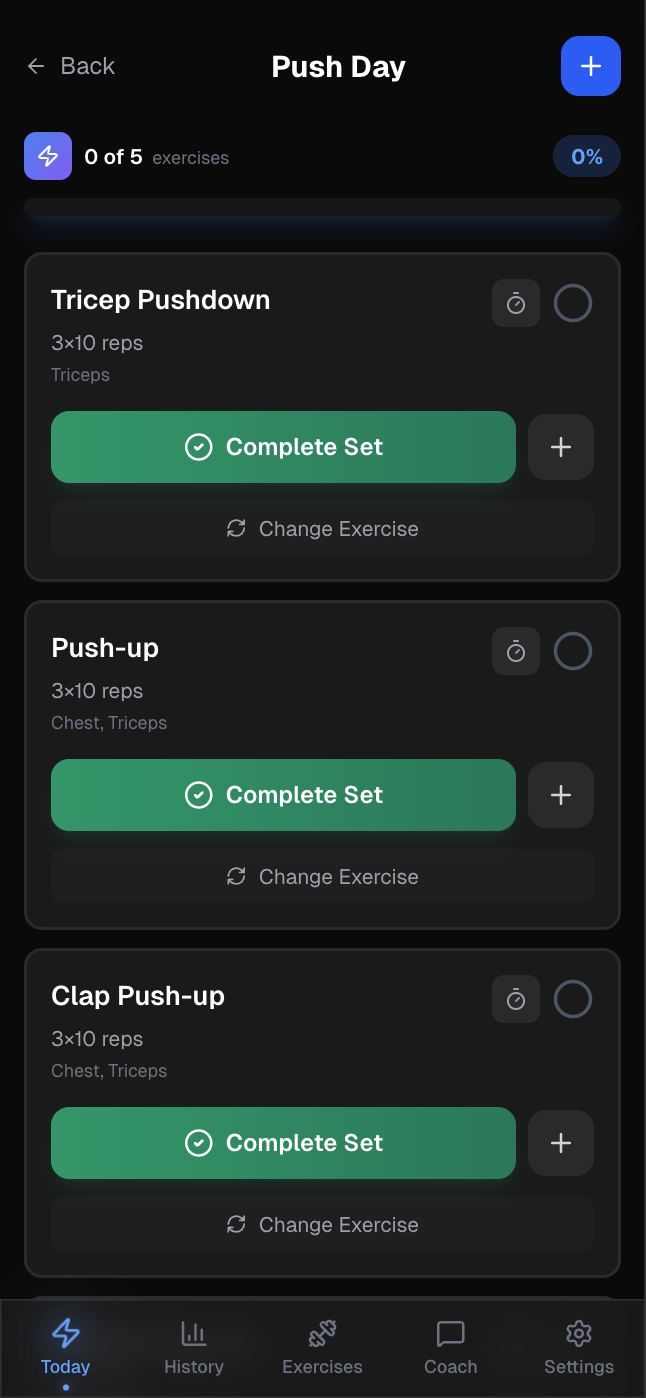Switch to the History tab
646x1398 pixels.
click(x=194, y=1347)
